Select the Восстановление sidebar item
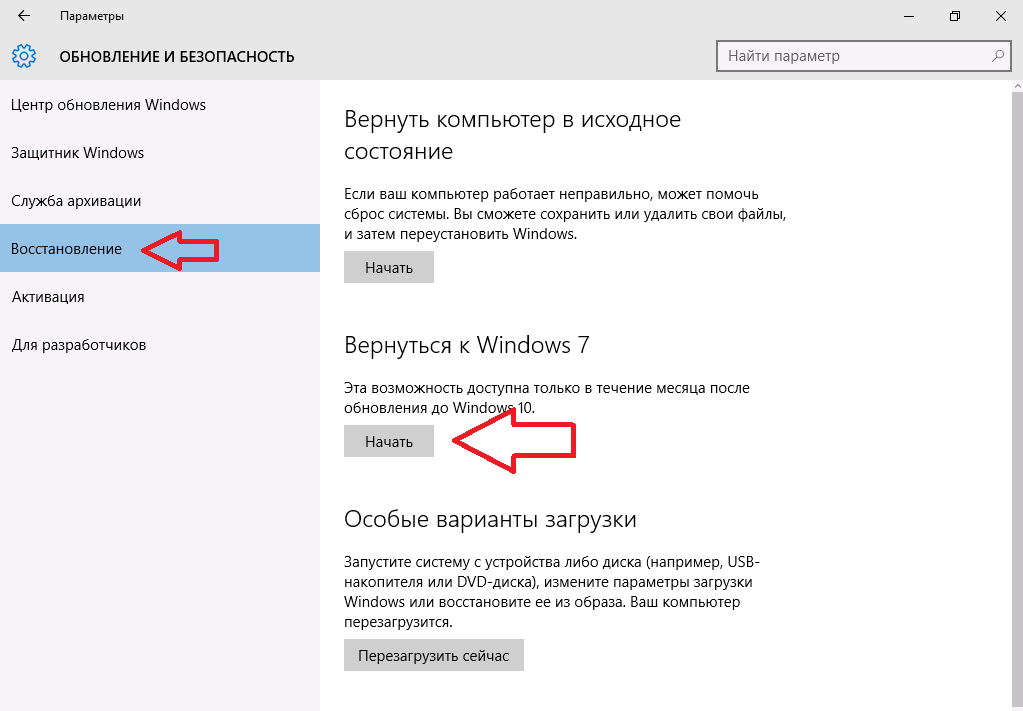 (160, 249)
